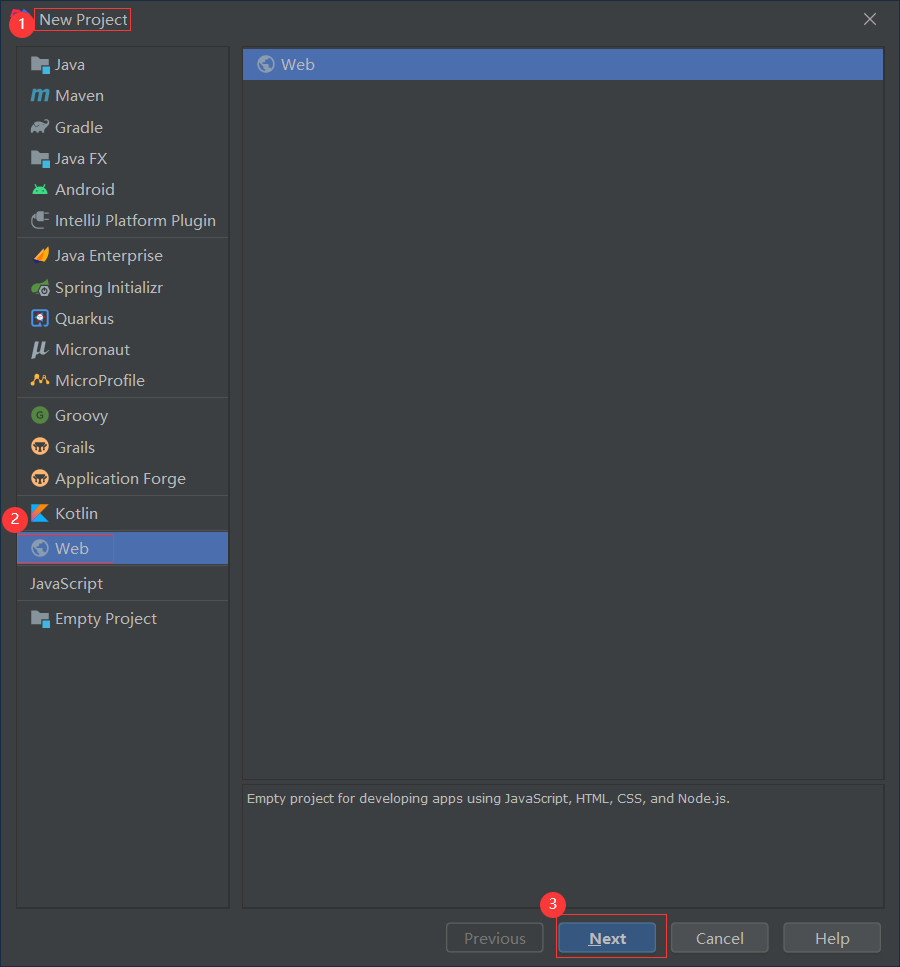Click the Java Enterprise orange icon
Image resolution: width=900 pixels, height=967 pixels.
coord(40,255)
